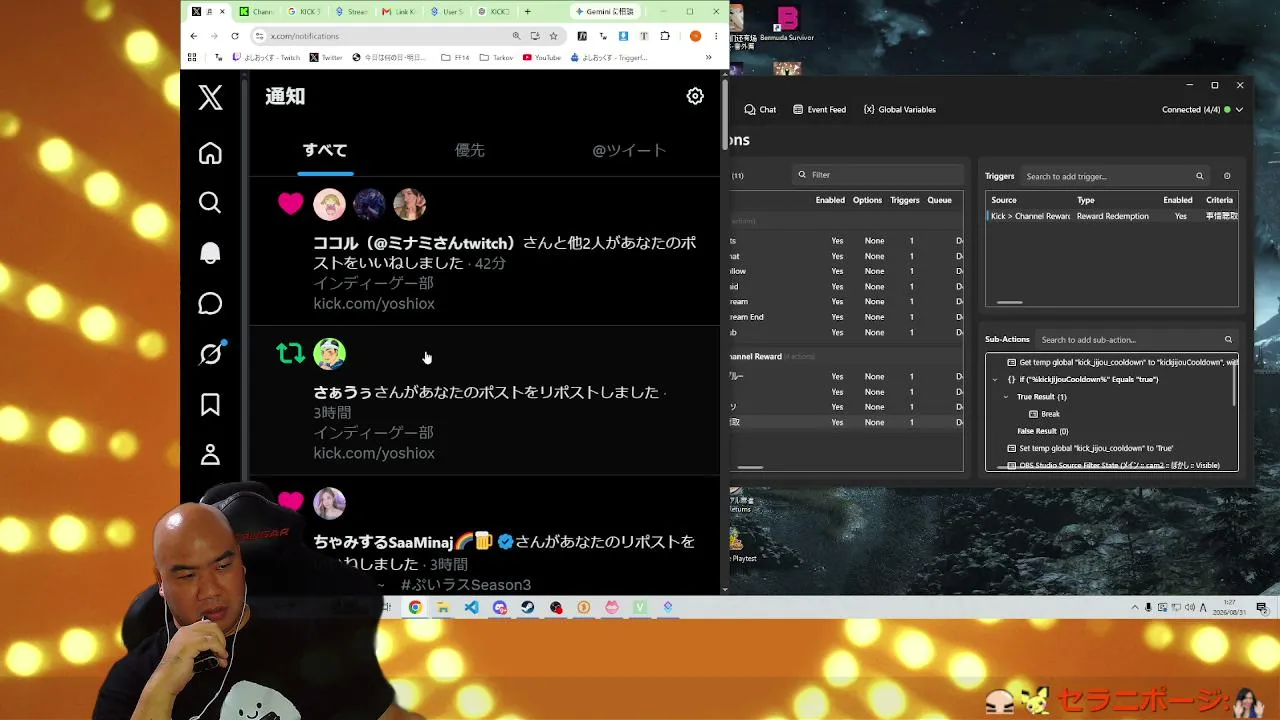The height and width of the screenshot is (720, 1280).
Task: Open さぁうぅ's profile avatar
Action: (x=329, y=353)
